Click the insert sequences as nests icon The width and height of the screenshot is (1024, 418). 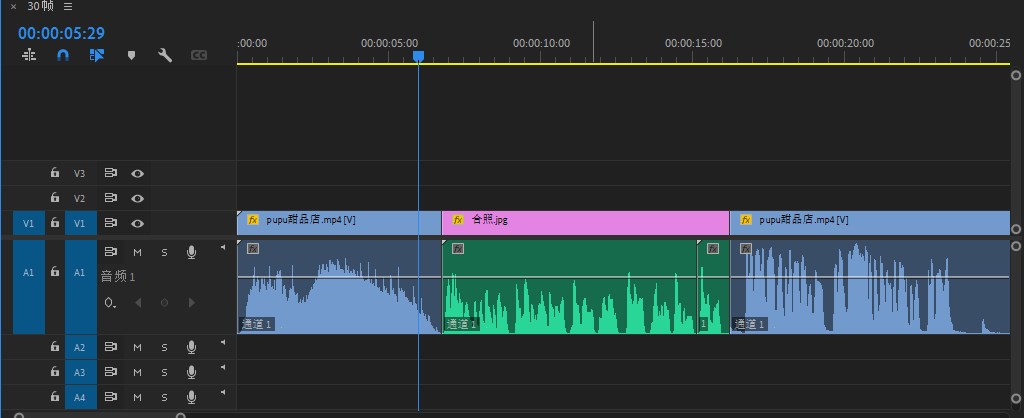pyautogui.click(x=29, y=56)
